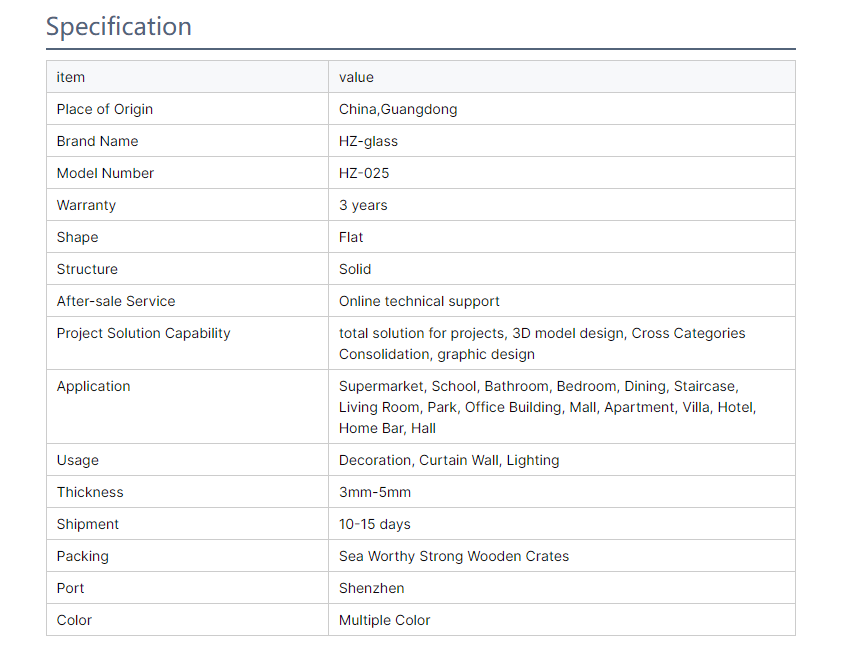Click the 3 years warranty value
This screenshot has height=656, width=844.
pyautogui.click(x=363, y=205)
